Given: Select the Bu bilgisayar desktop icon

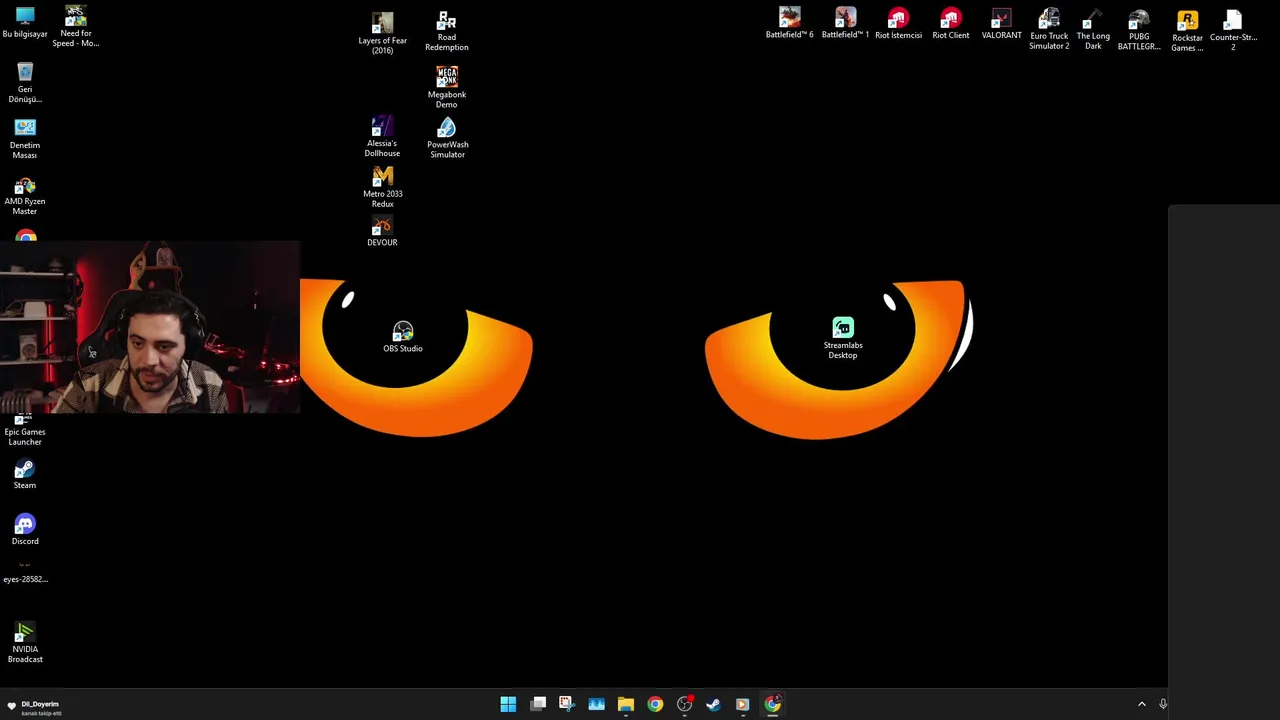Looking at the screenshot, I should (25, 22).
